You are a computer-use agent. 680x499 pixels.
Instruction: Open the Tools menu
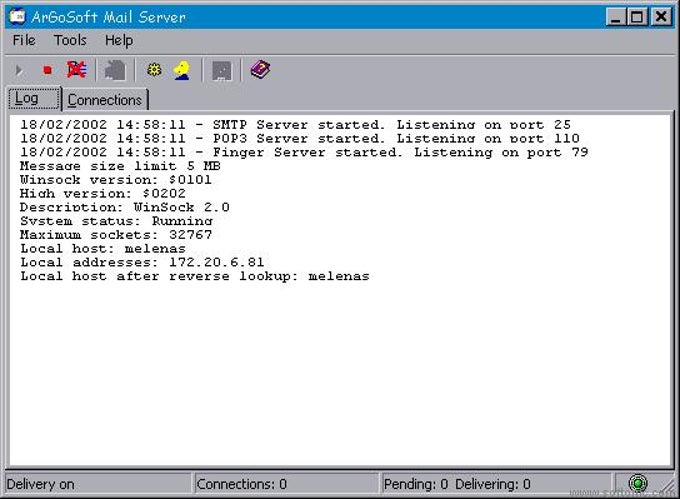pyautogui.click(x=70, y=40)
